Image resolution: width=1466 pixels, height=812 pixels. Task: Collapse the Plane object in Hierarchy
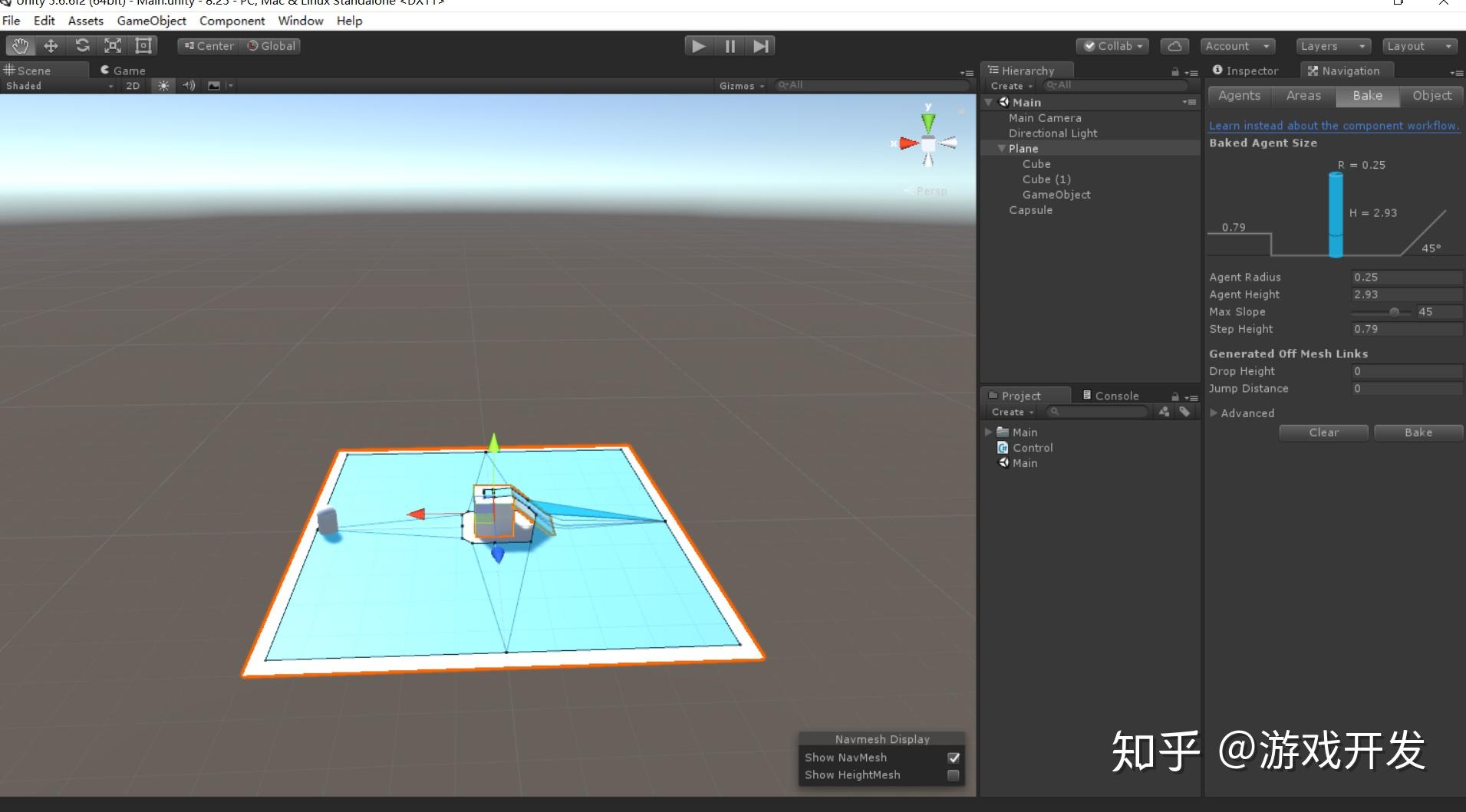pos(1002,149)
